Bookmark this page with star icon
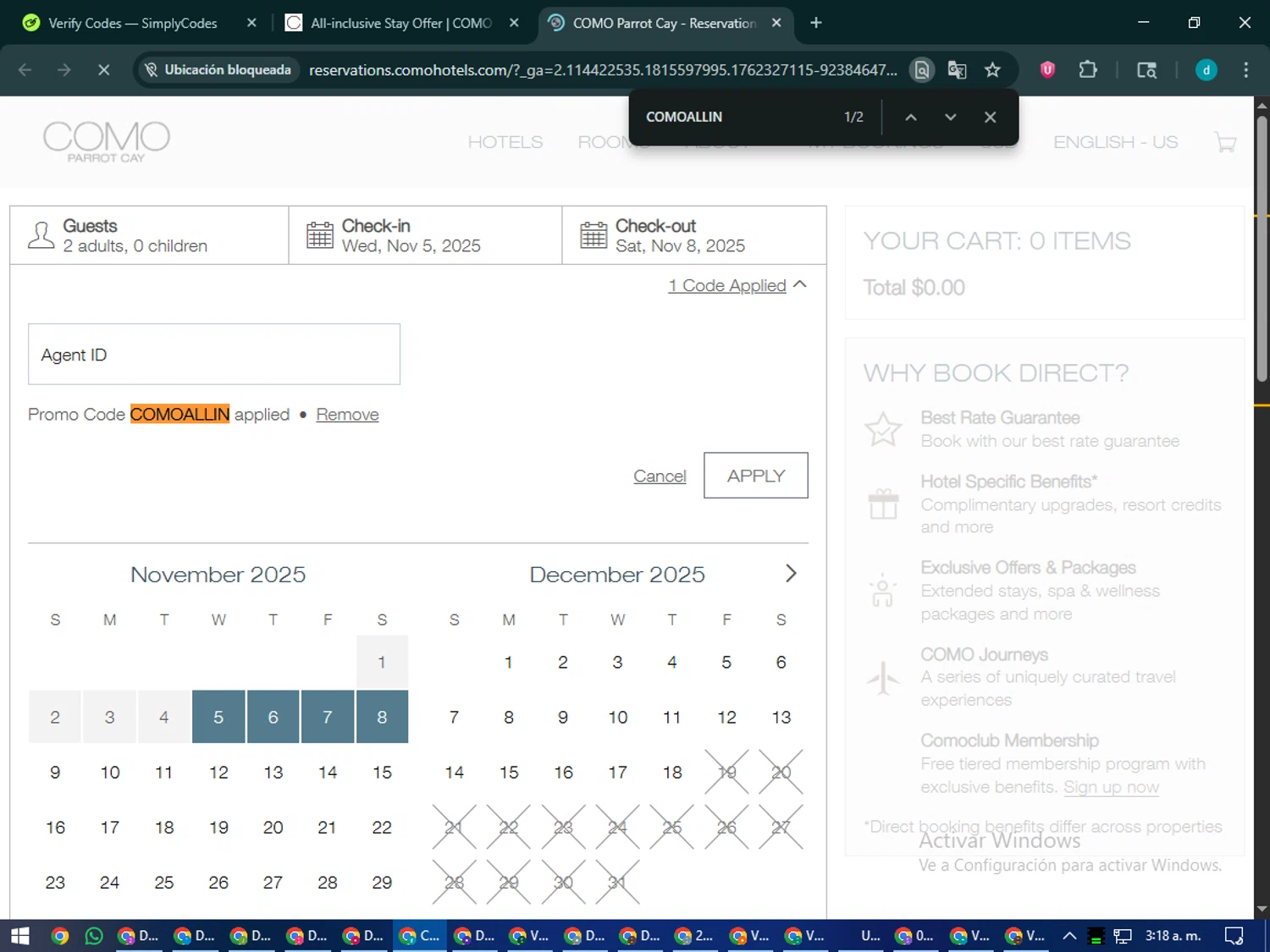Image resolution: width=1270 pixels, height=952 pixels. (992, 70)
